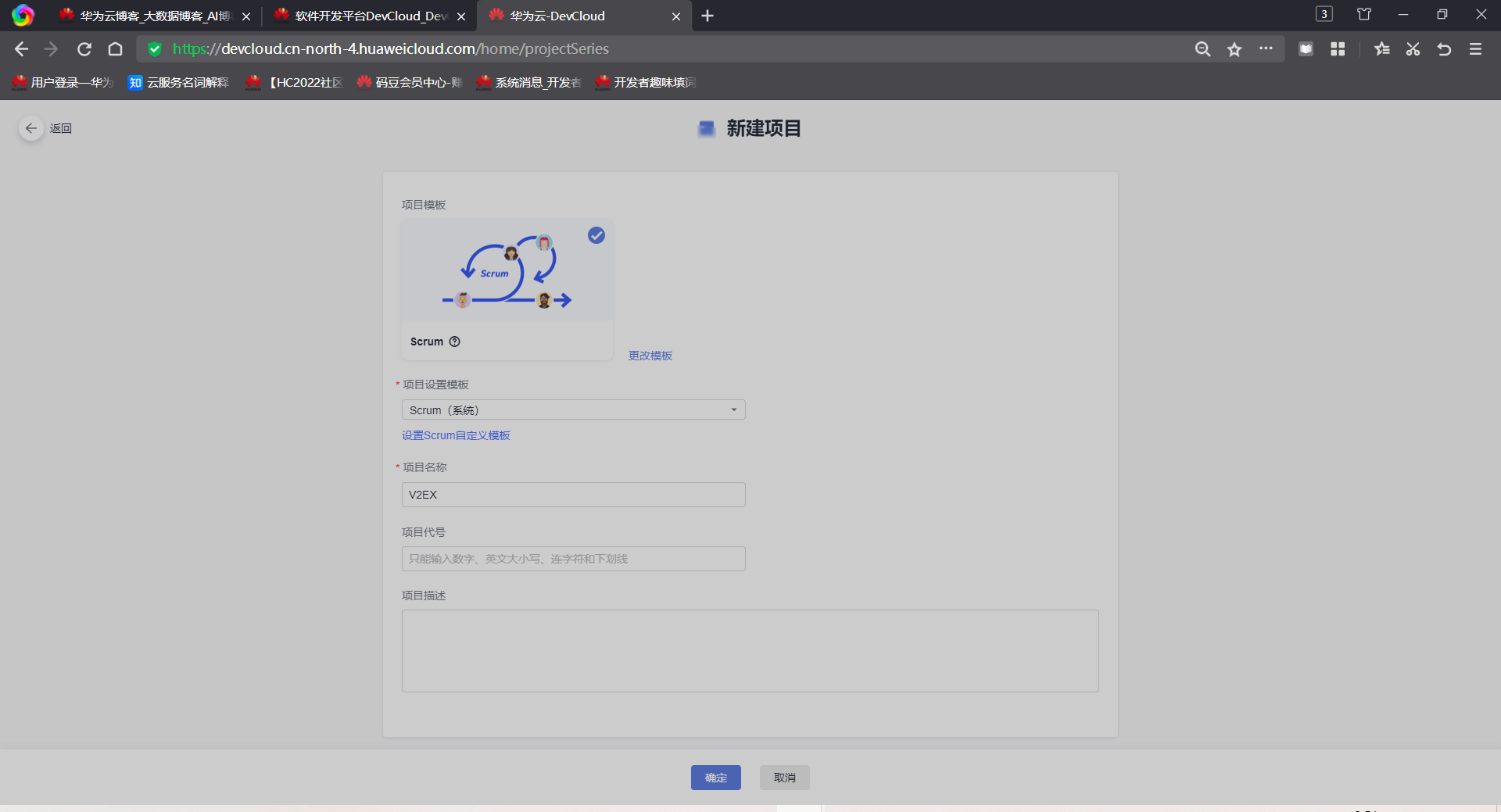Click the 项目描述 text area
1501x812 pixels.
click(750, 651)
